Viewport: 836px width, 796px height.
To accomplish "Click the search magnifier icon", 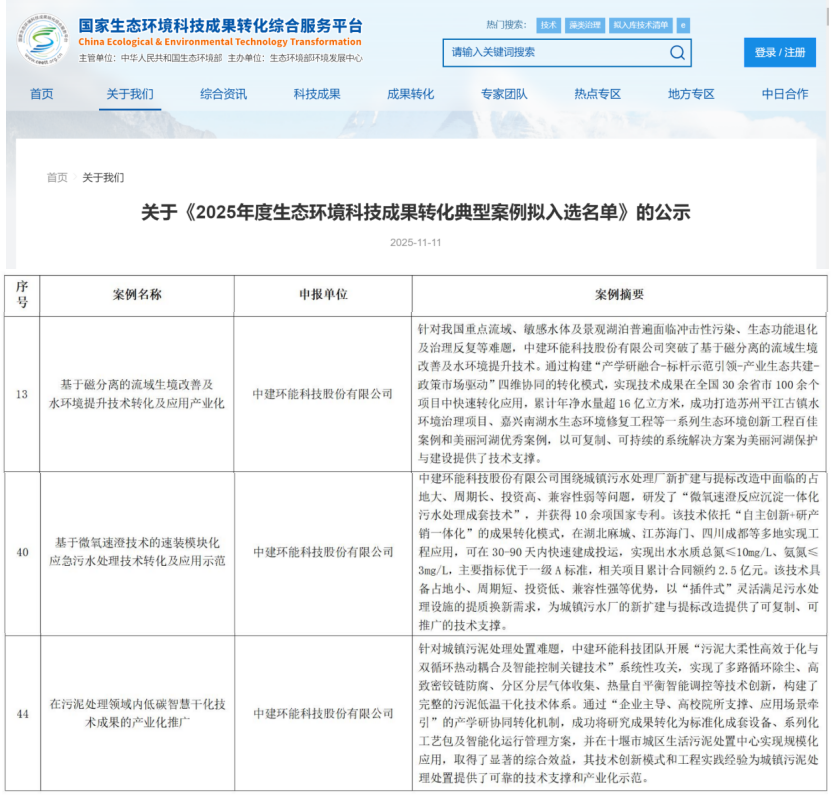I will 677,53.
